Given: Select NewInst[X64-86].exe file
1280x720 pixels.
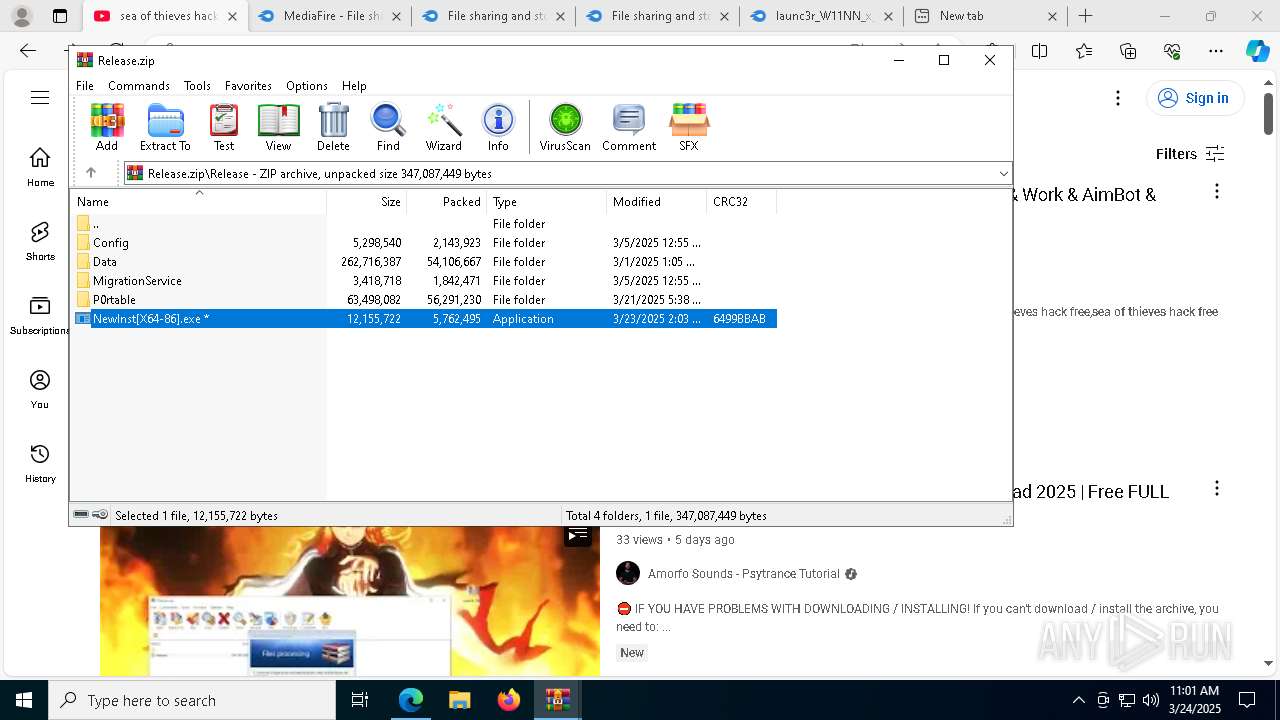Looking at the screenshot, I should click(426, 319).
